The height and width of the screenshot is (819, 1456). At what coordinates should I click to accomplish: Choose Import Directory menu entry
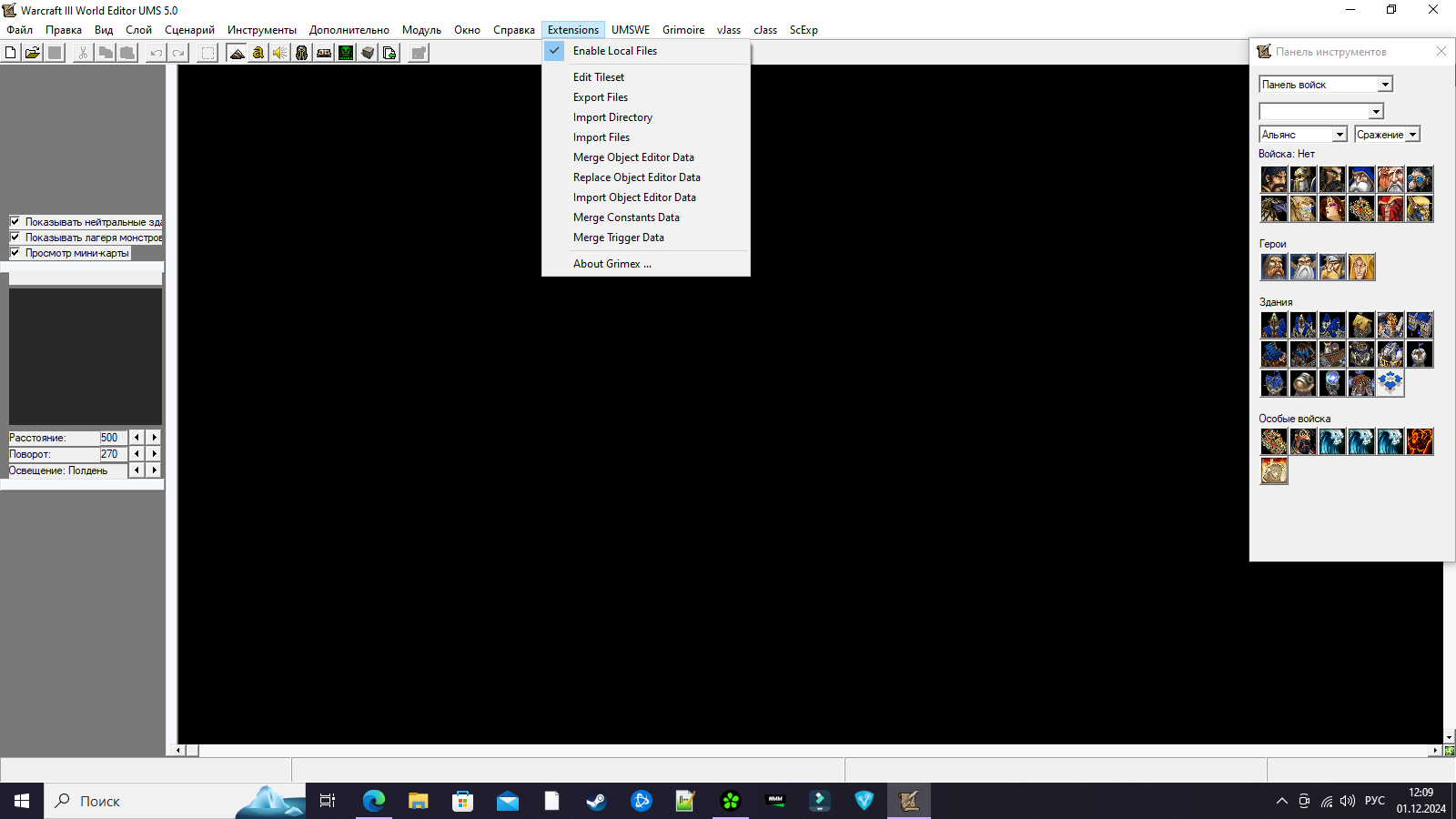pos(646,117)
